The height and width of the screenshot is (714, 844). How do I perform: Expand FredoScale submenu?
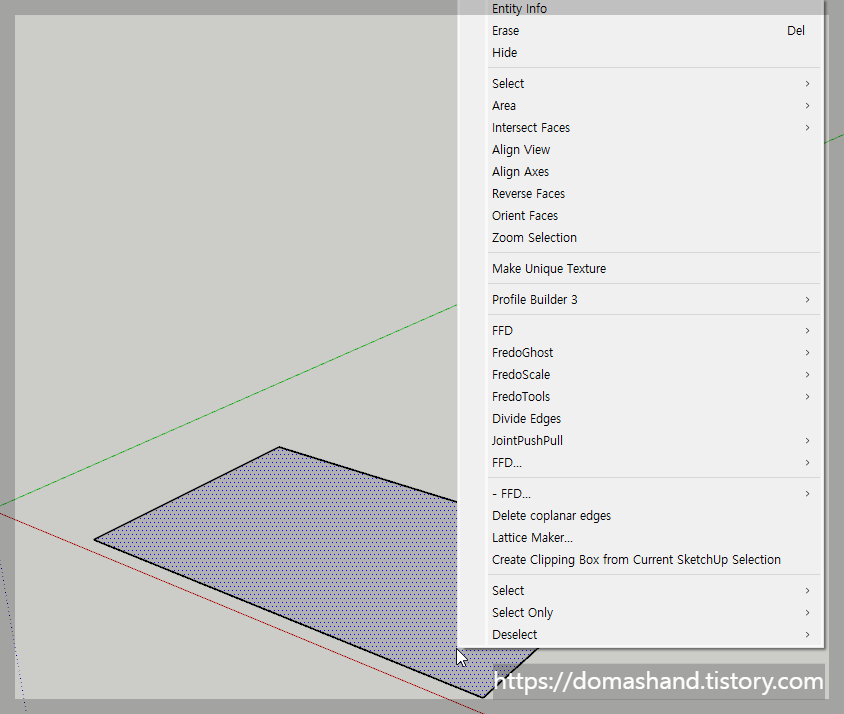pyautogui.click(x=640, y=375)
